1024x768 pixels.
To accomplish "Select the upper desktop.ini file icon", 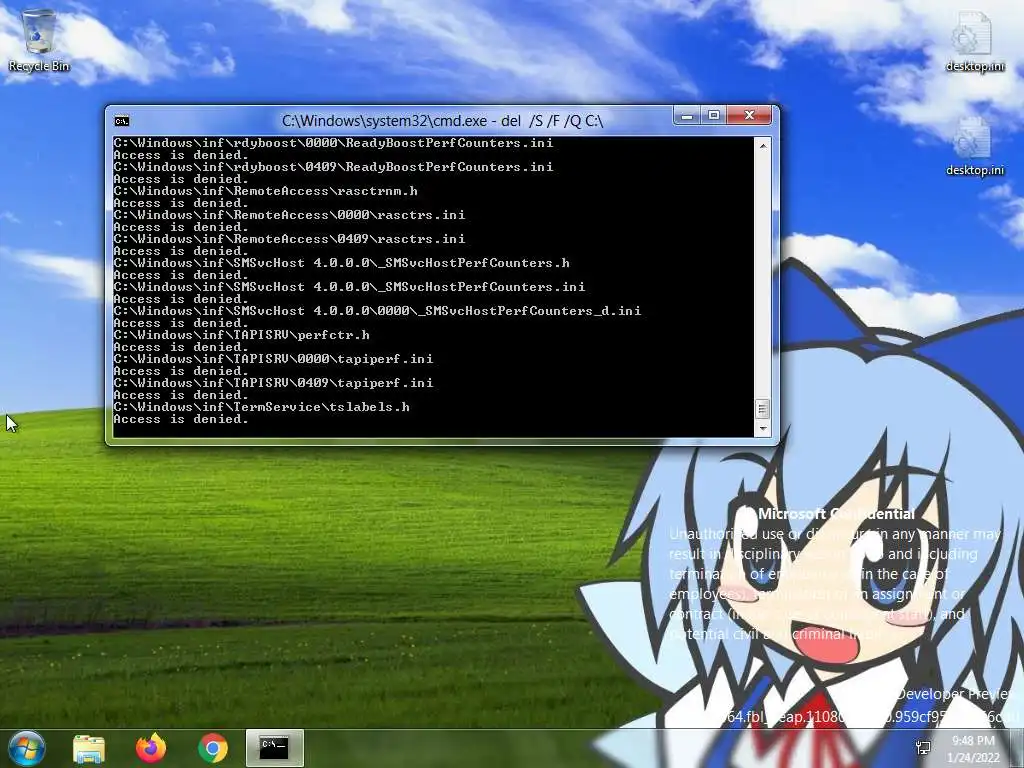I will pyautogui.click(x=974, y=42).
